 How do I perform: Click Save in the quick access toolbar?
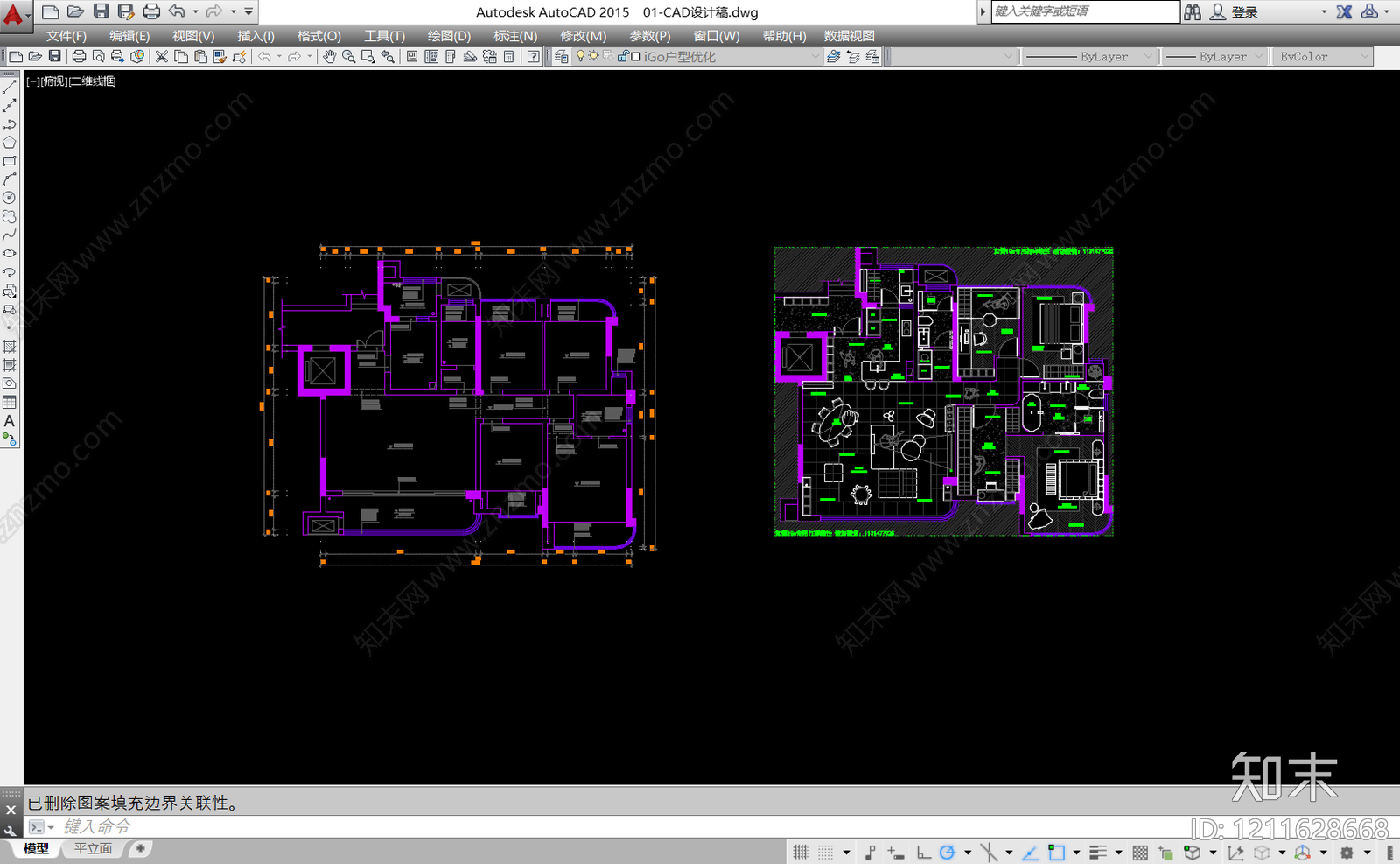pos(101,11)
